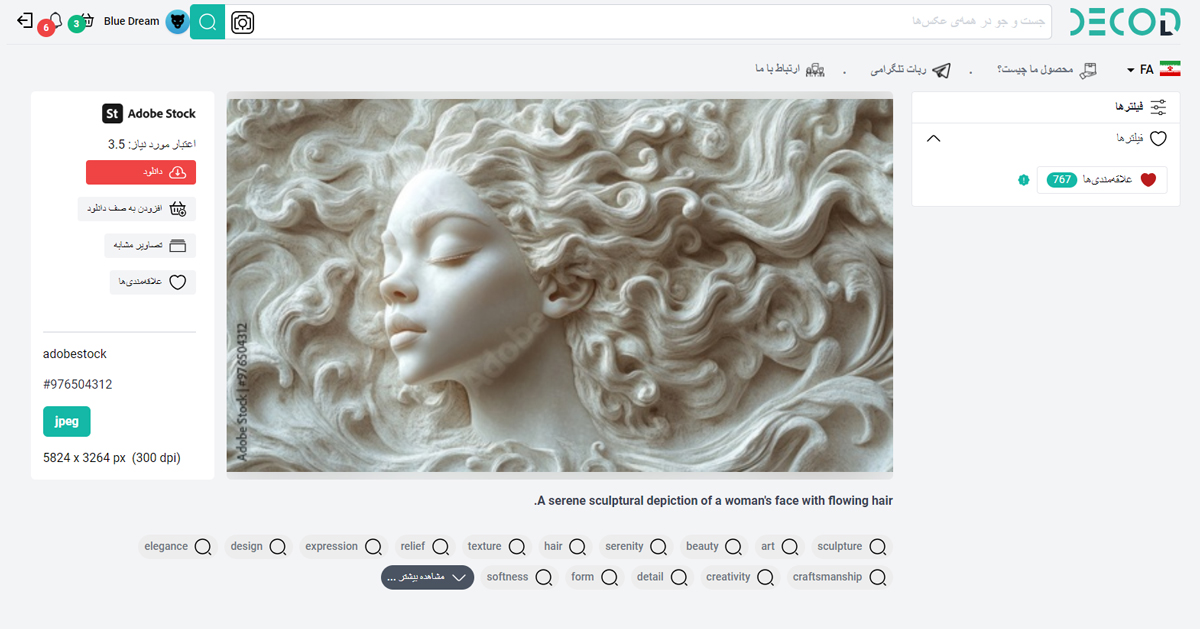Open the Telegram bot menu link
The height and width of the screenshot is (629, 1200).
pos(911,69)
